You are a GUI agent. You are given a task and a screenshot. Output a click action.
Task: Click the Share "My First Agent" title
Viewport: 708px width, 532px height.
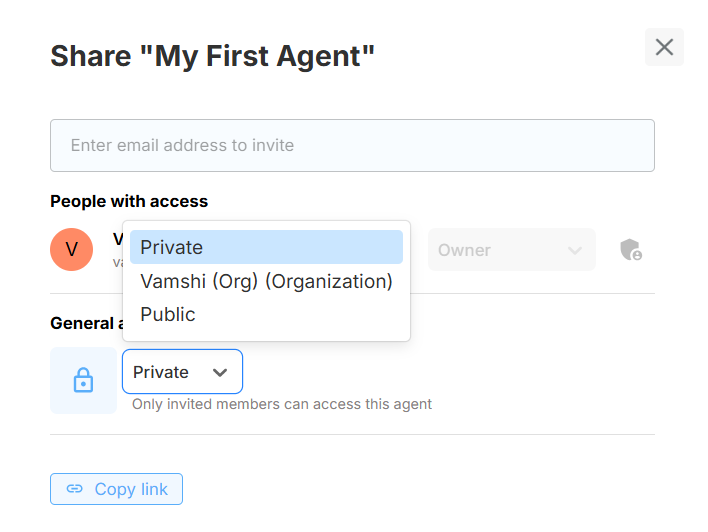212,55
